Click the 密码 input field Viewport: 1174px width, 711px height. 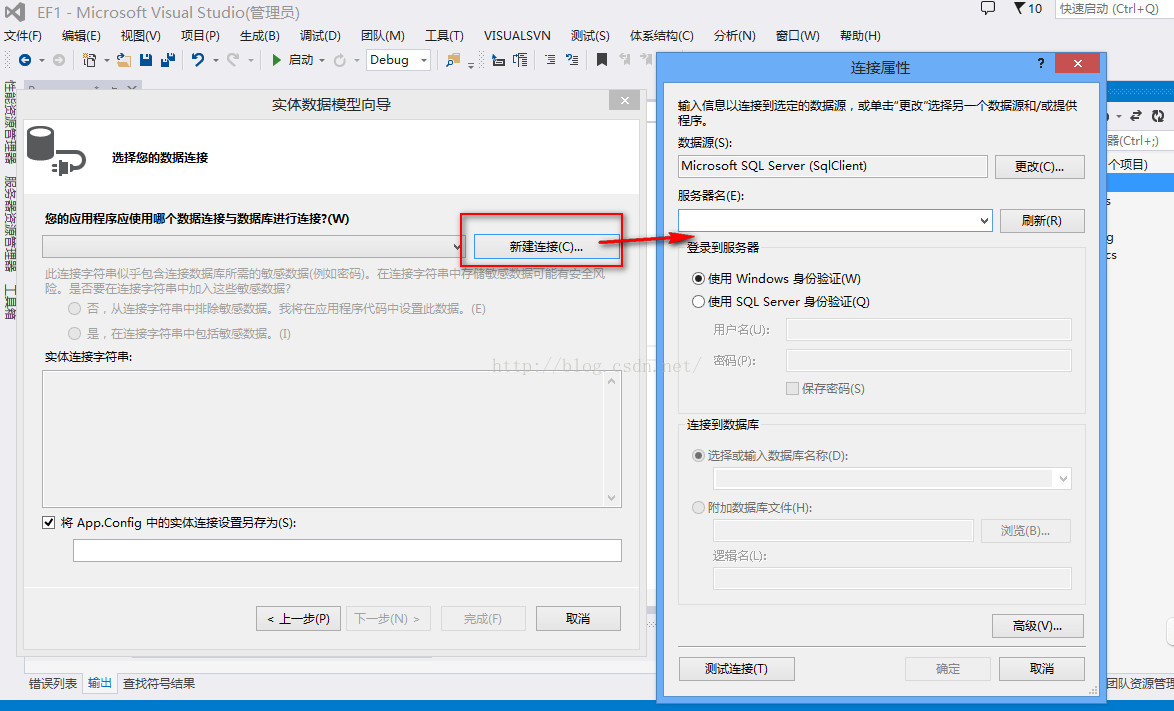pos(928,361)
